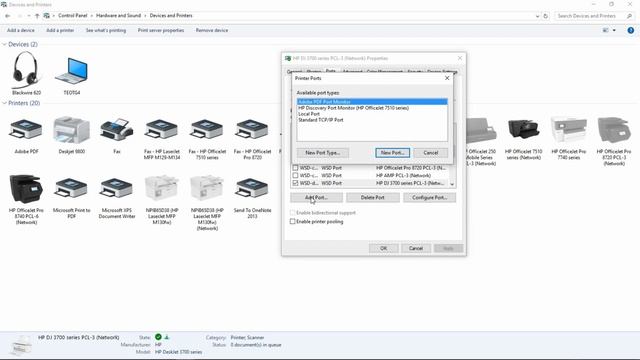Screen dimensions: 640x360
Task: Select the Microsoft Print to PDF printer
Action: tap(71, 198)
